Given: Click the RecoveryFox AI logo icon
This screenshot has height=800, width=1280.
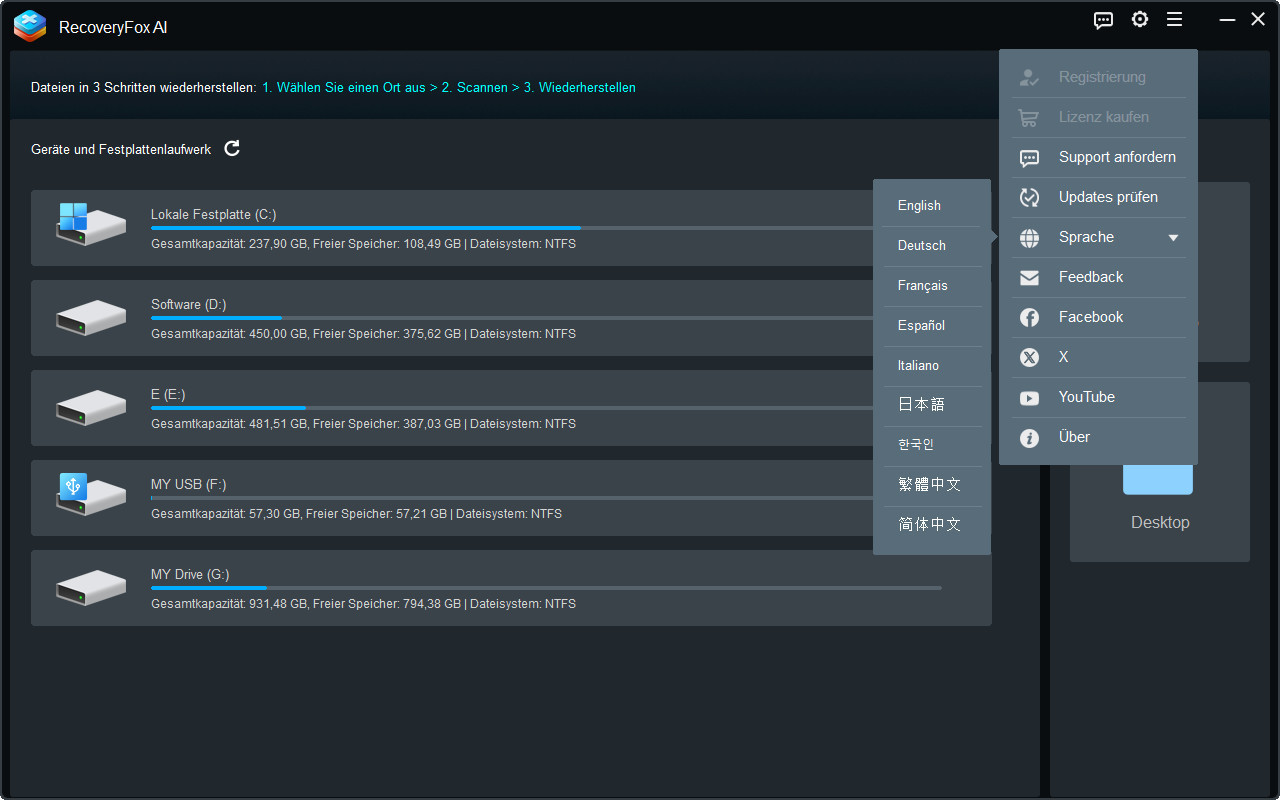Looking at the screenshot, I should point(30,26).
